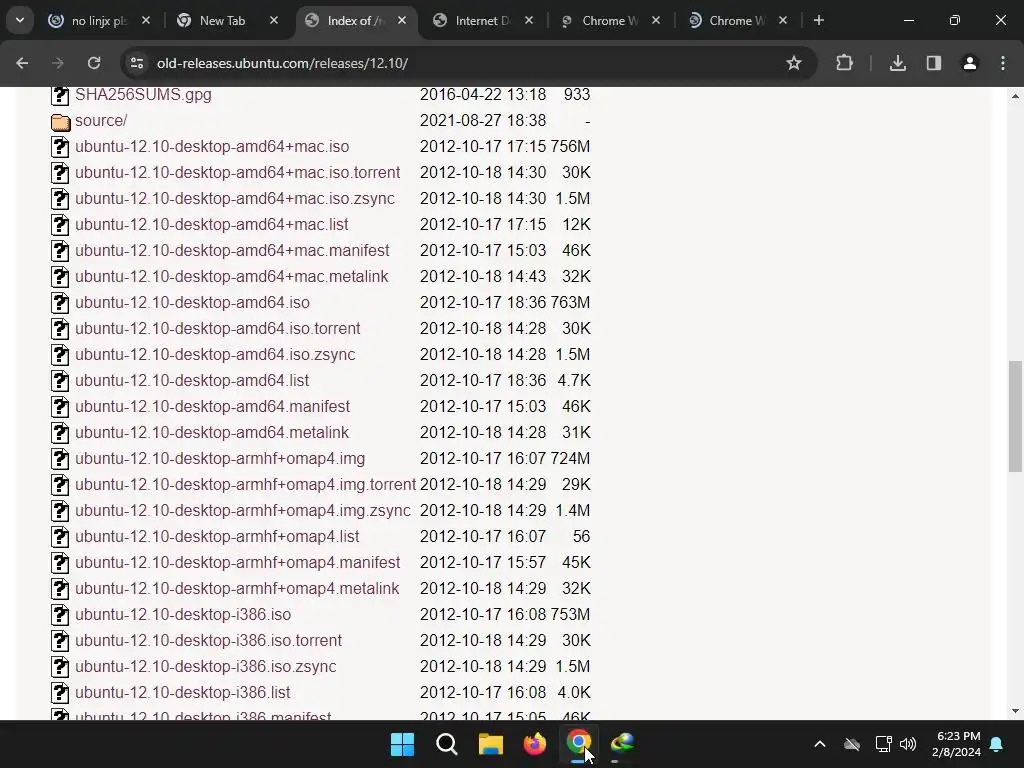Open taskbar Search

tap(447, 744)
